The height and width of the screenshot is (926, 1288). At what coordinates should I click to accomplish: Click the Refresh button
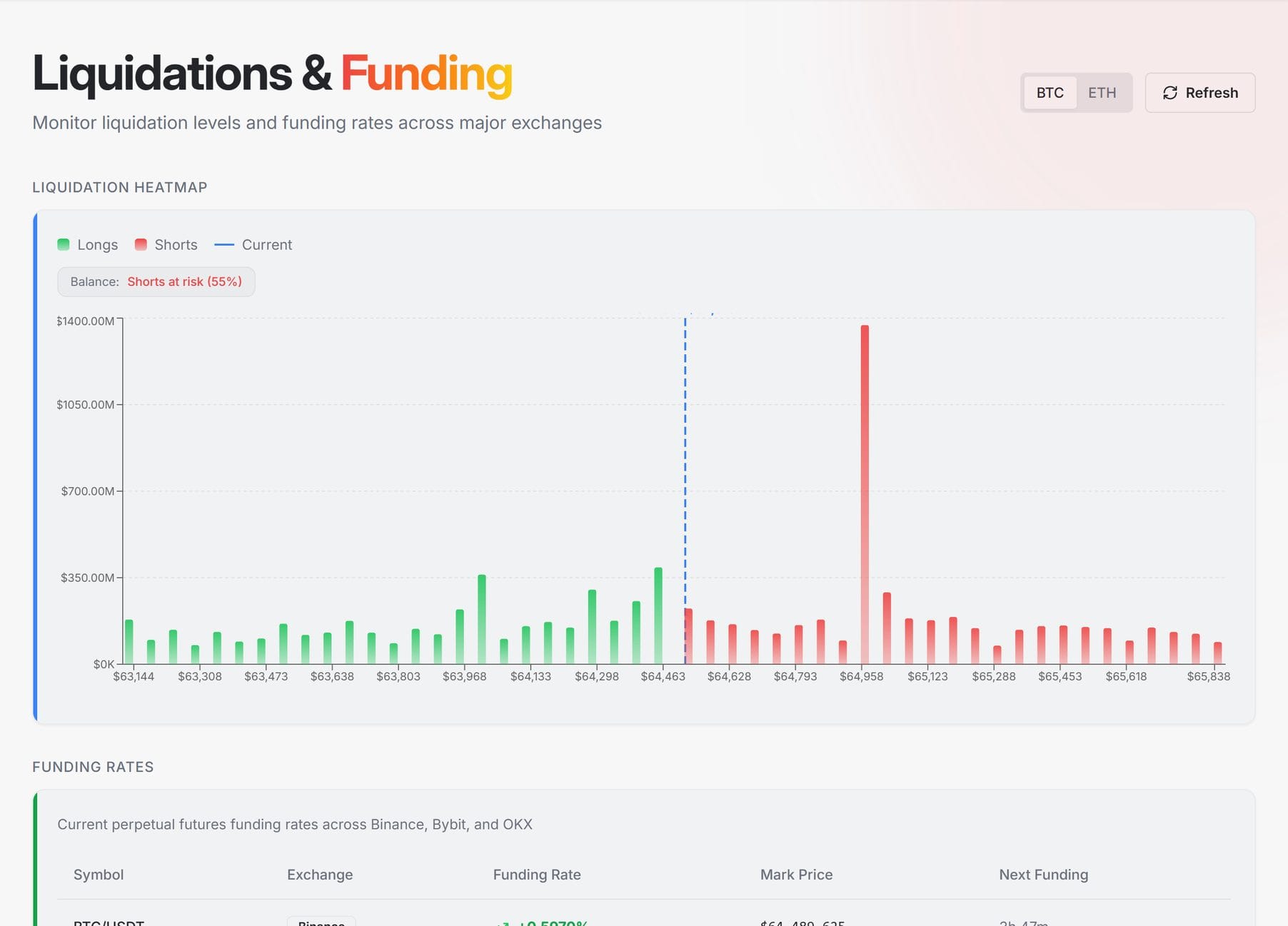[1199, 93]
